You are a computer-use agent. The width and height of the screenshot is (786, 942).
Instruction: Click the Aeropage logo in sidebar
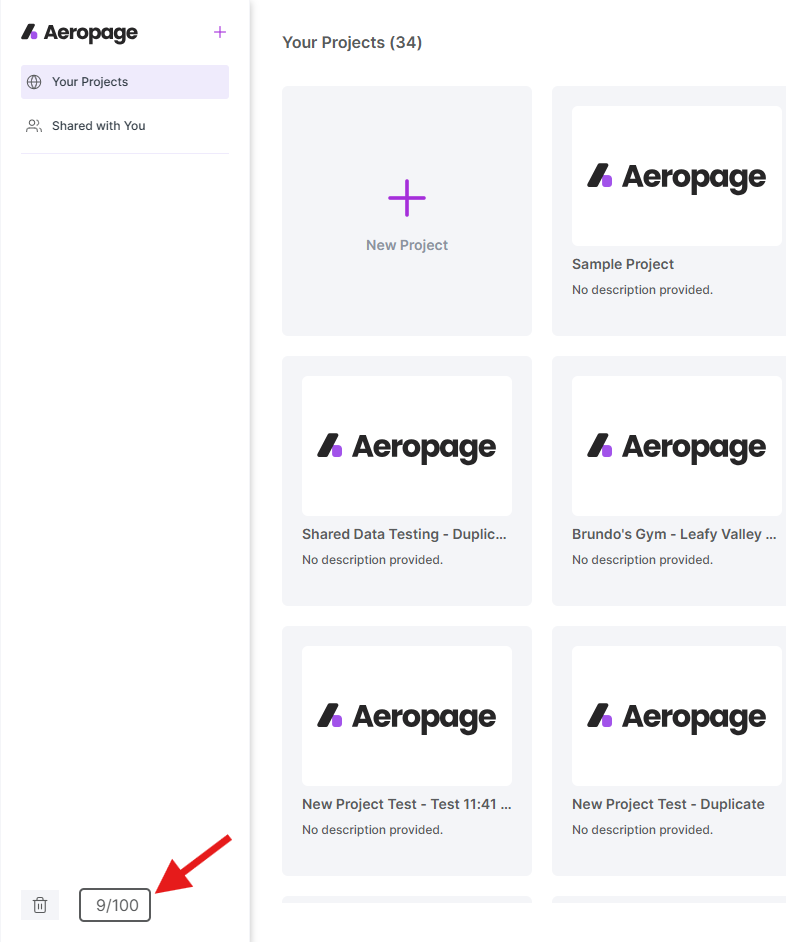80,33
